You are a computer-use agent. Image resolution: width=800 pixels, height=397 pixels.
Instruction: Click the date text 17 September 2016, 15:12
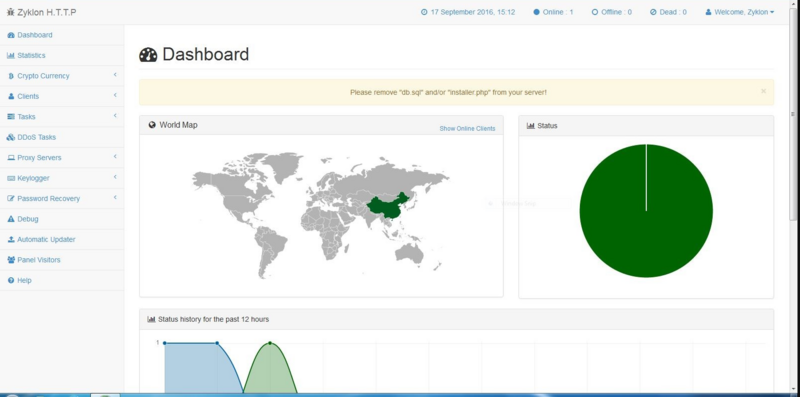coord(472,12)
